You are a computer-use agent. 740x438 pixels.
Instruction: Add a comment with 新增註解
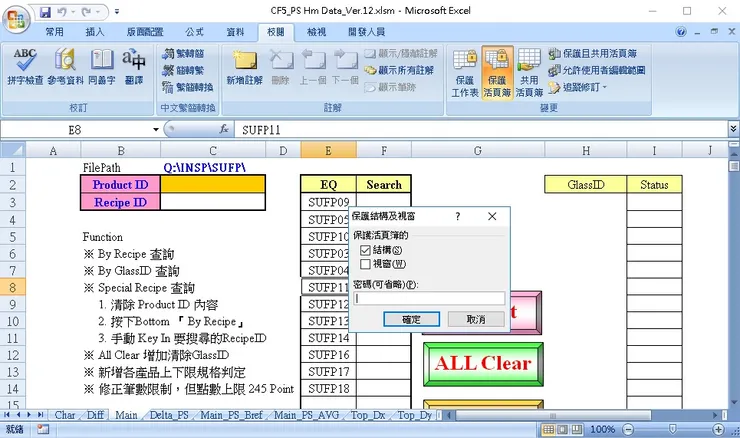coord(244,67)
